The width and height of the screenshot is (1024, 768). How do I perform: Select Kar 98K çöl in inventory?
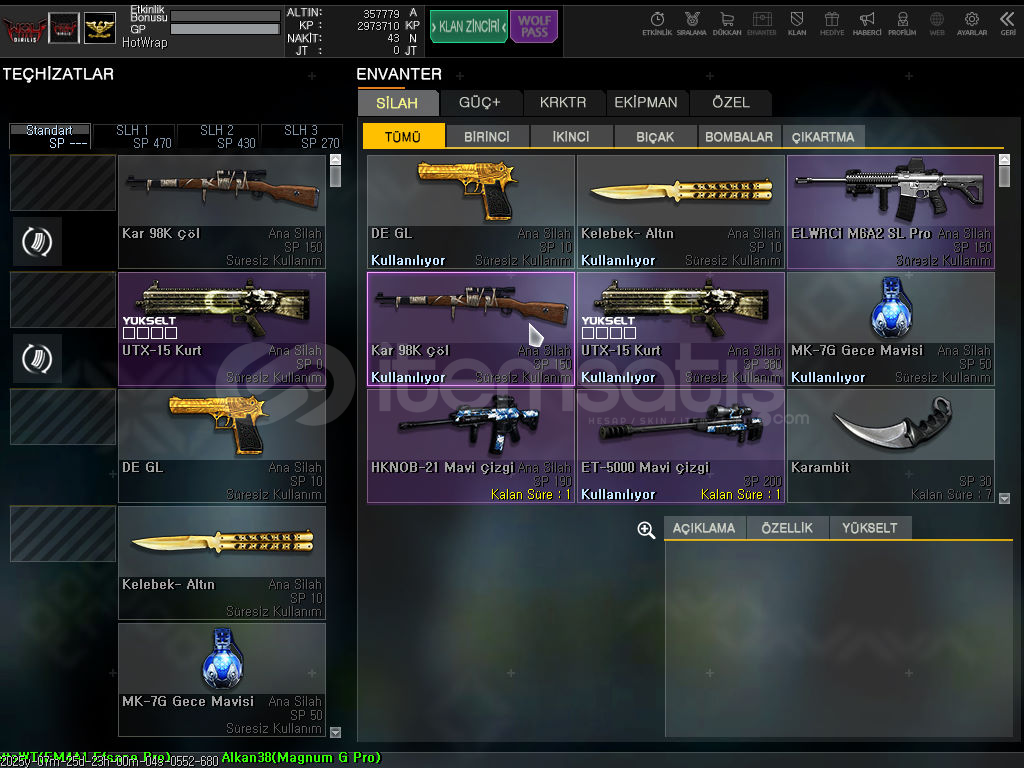471,329
